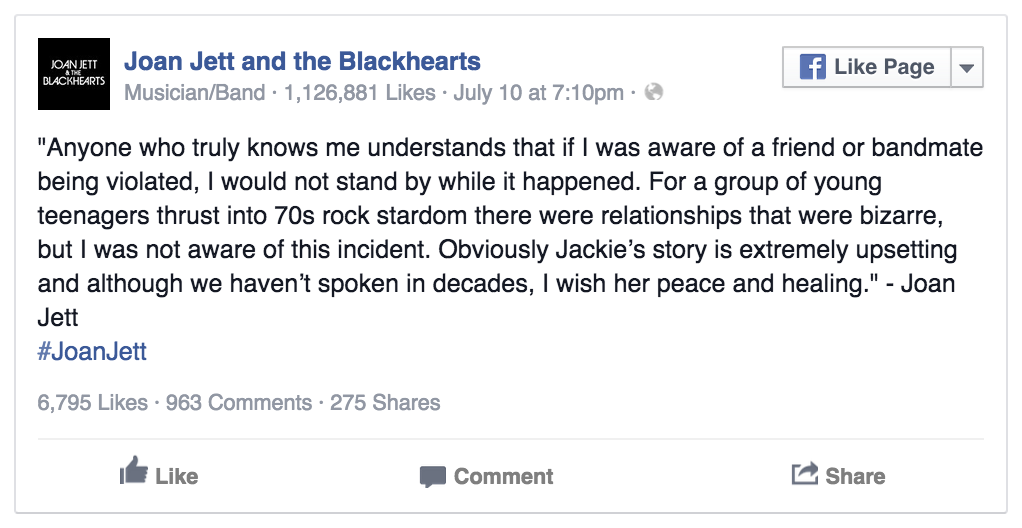View the 275 Shares link
The image size is (1022, 528).
[x=385, y=402]
